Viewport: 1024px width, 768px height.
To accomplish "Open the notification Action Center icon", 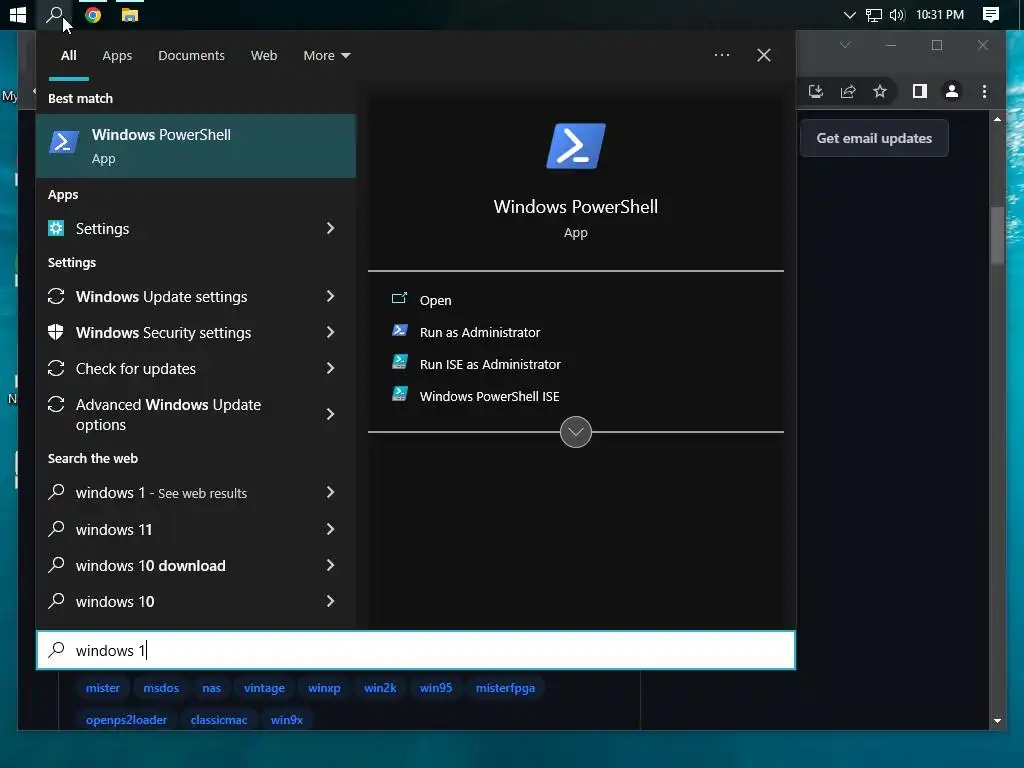I will 991,14.
